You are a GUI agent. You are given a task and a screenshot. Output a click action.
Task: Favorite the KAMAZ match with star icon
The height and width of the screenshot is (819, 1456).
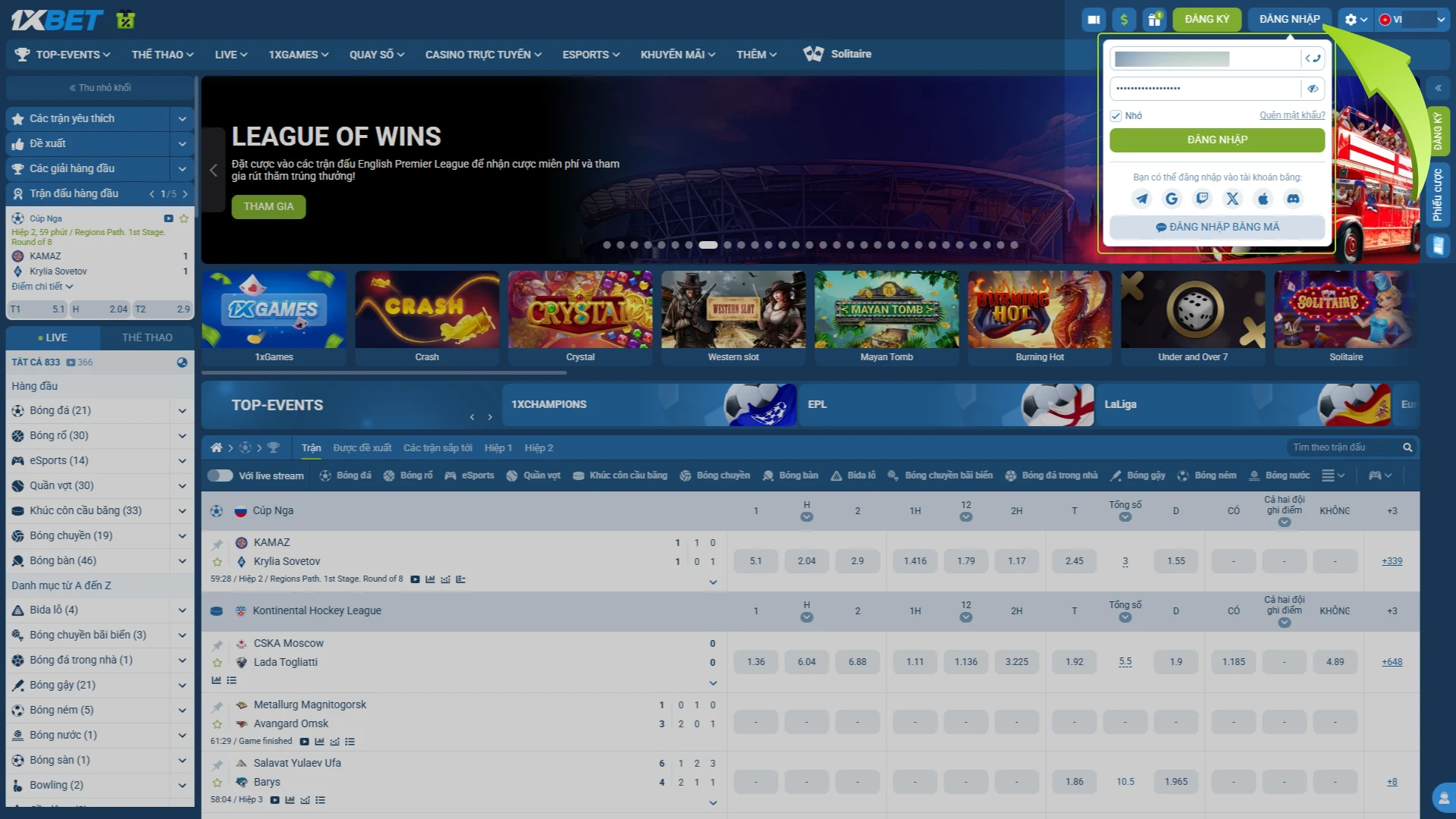point(218,562)
